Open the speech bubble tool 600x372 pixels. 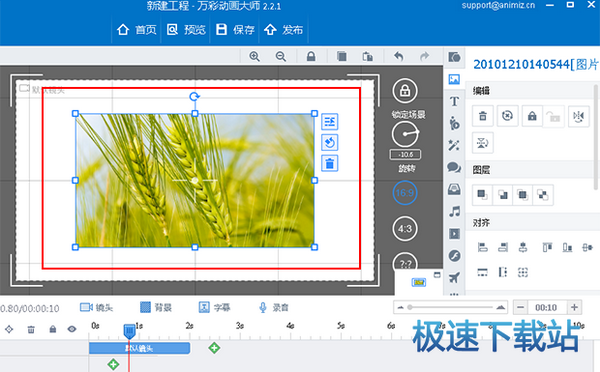(454, 167)
